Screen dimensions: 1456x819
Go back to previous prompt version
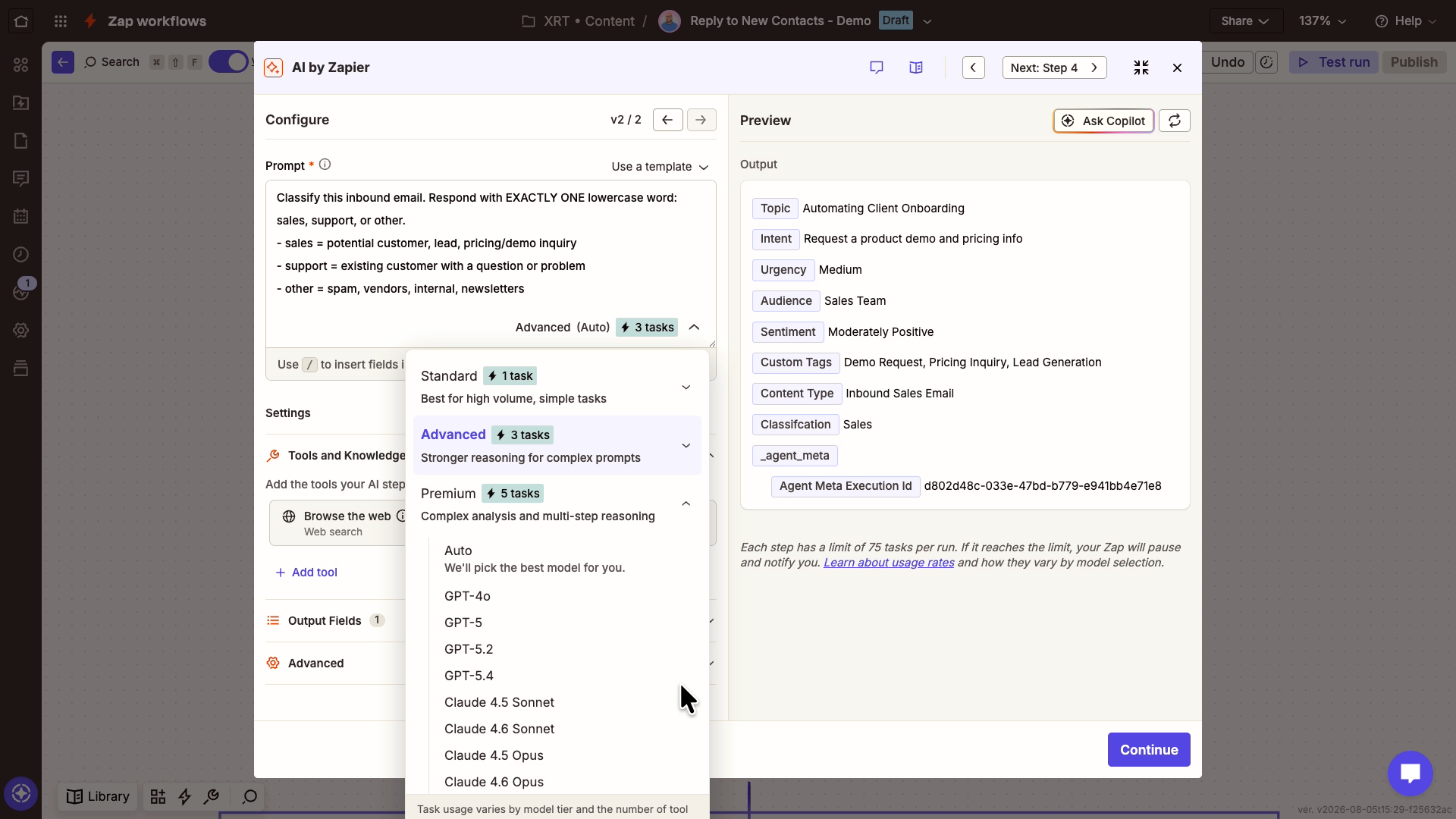click(x=667, y=120)
